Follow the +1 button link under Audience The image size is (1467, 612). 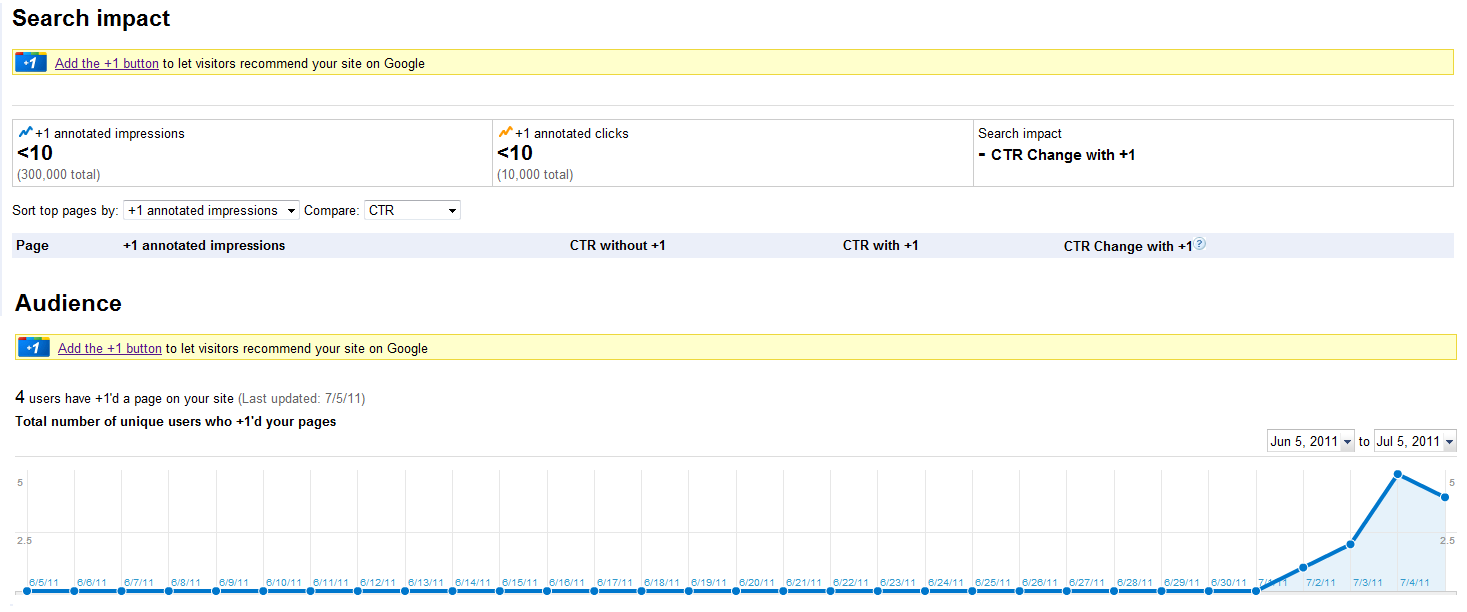pos(110,349)
